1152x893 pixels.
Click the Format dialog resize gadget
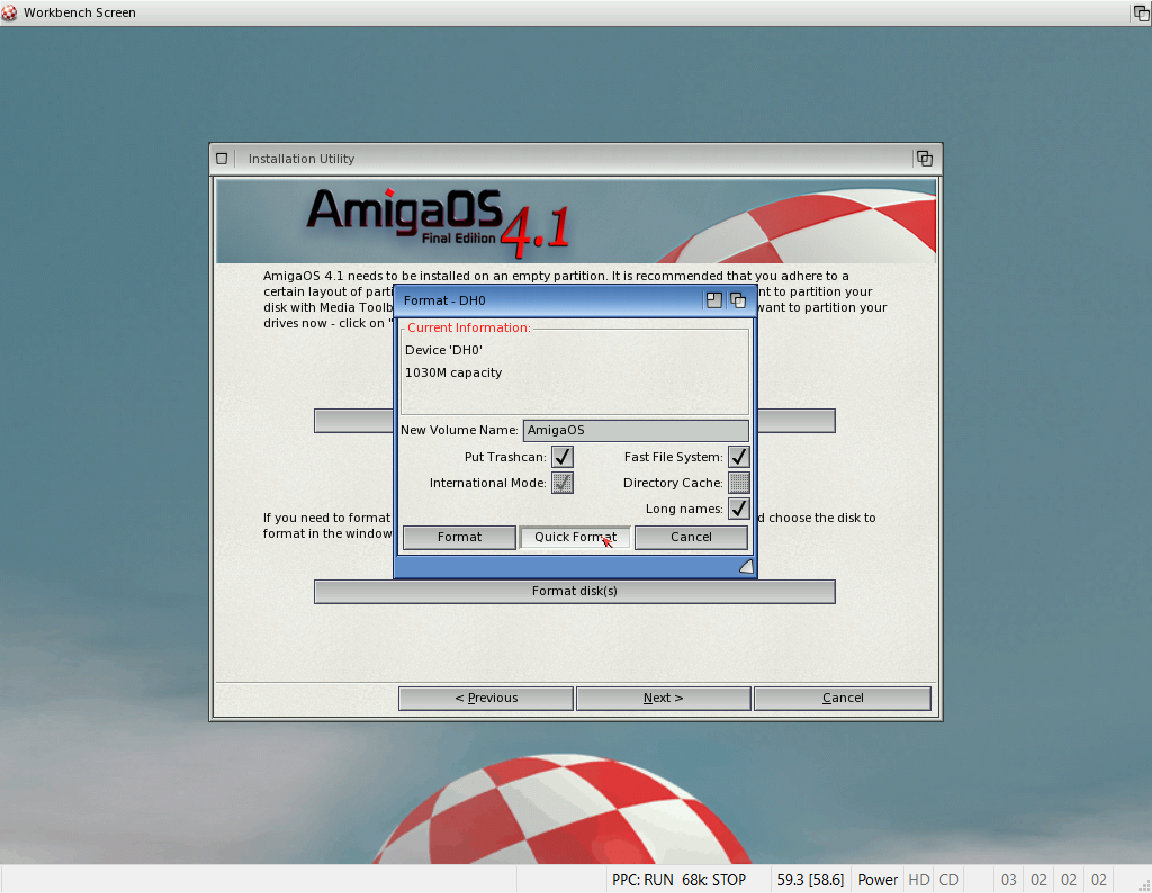click(746, 567)
